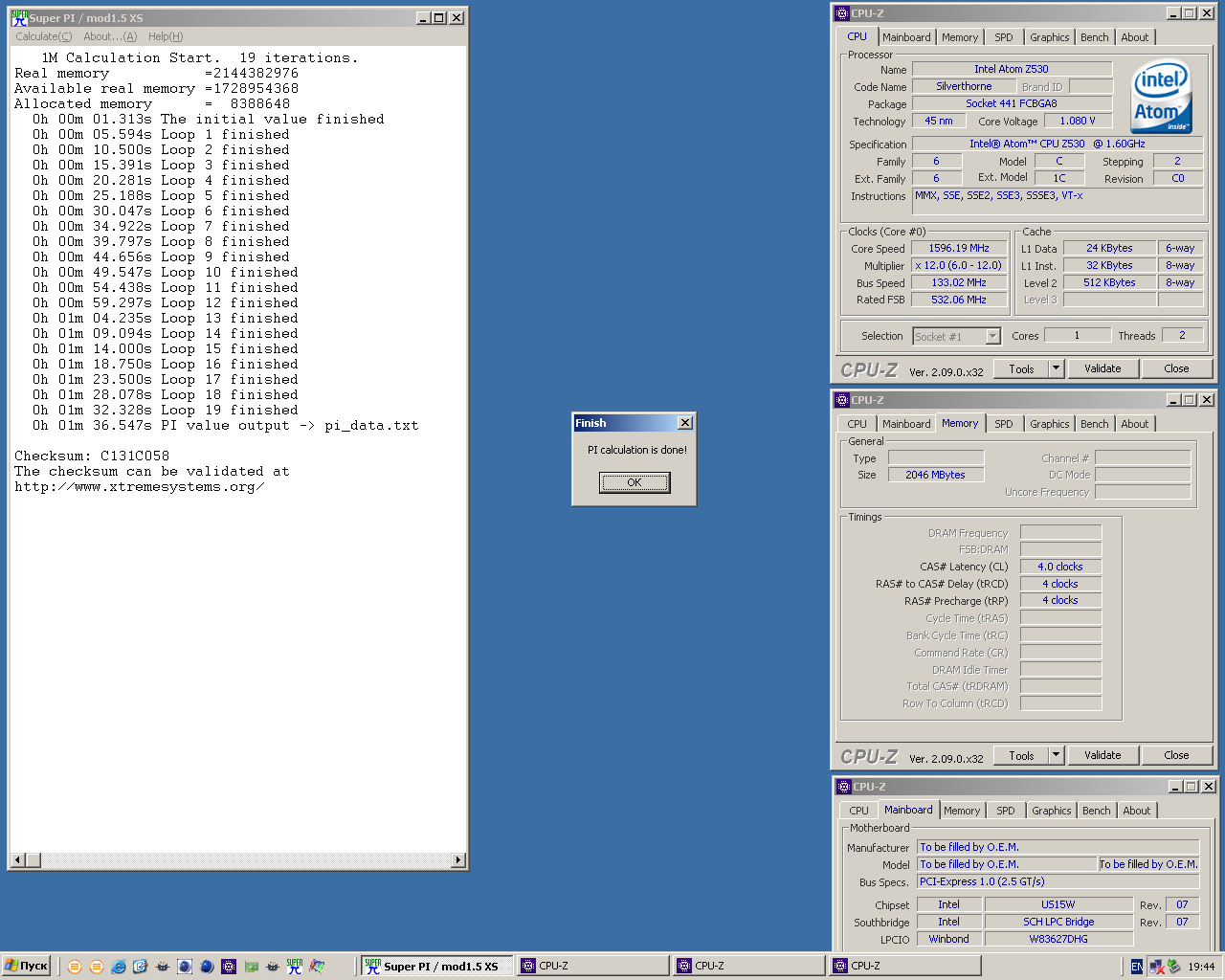Image resolution: width=1225 pixels, height=980 pixels.
Task: Click the green graphics card Quick Launch icon
Action: coord(251,967)
